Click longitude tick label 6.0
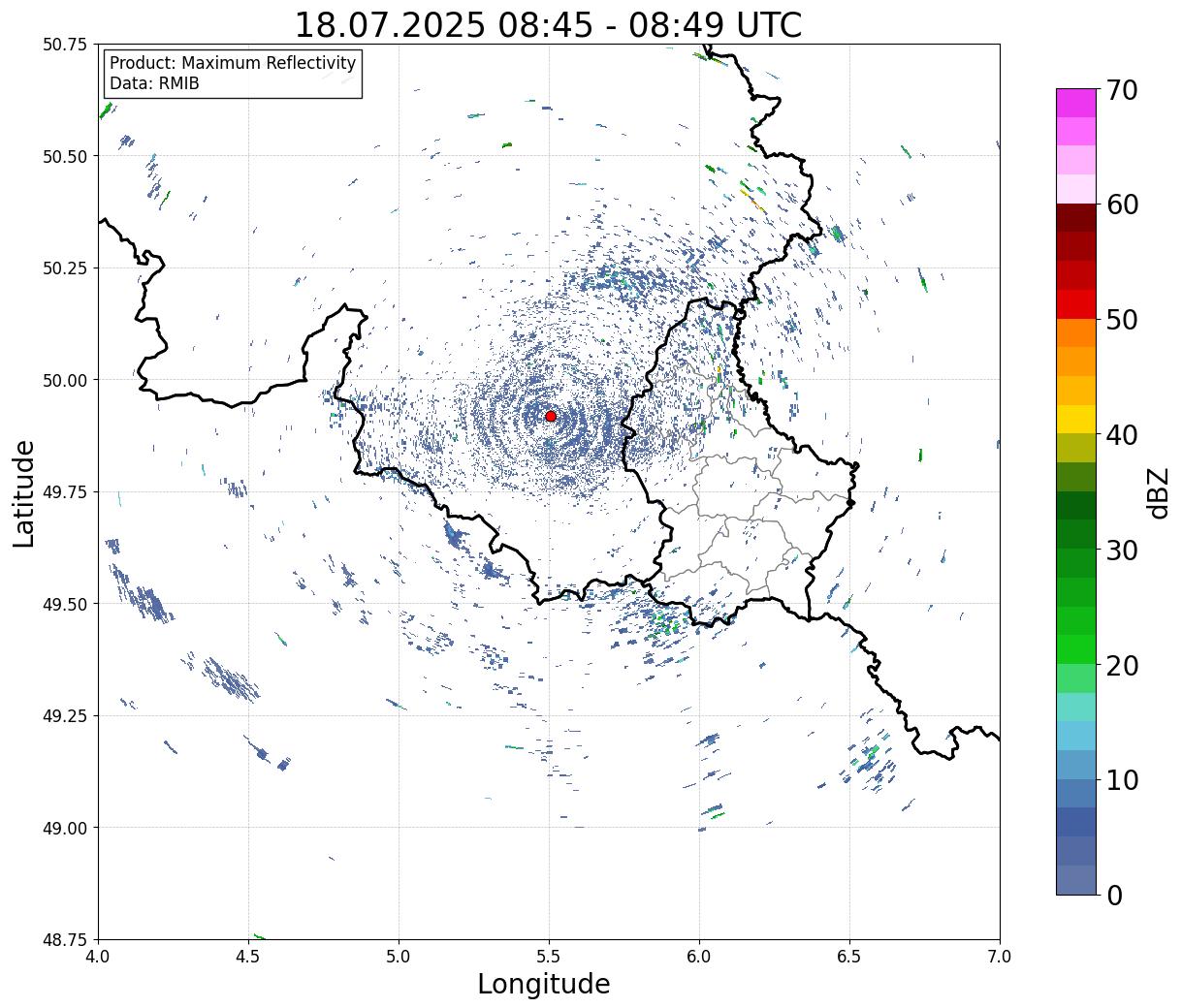 tap(699, 957)
